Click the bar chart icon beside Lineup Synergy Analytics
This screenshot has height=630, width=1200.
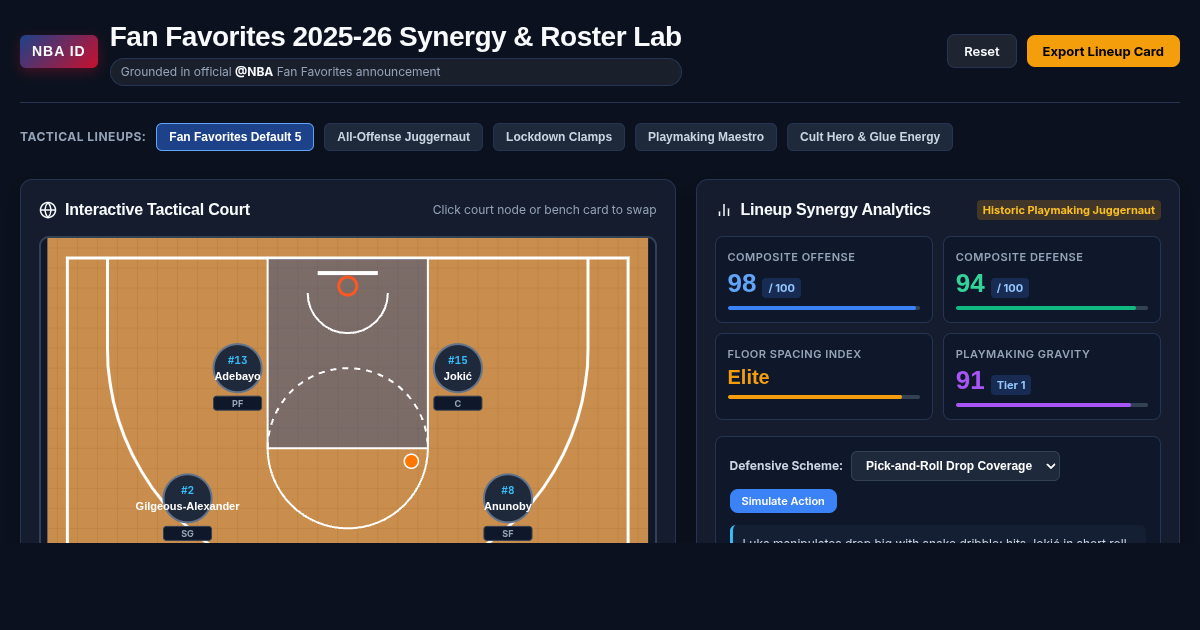(x=724, y=210)
